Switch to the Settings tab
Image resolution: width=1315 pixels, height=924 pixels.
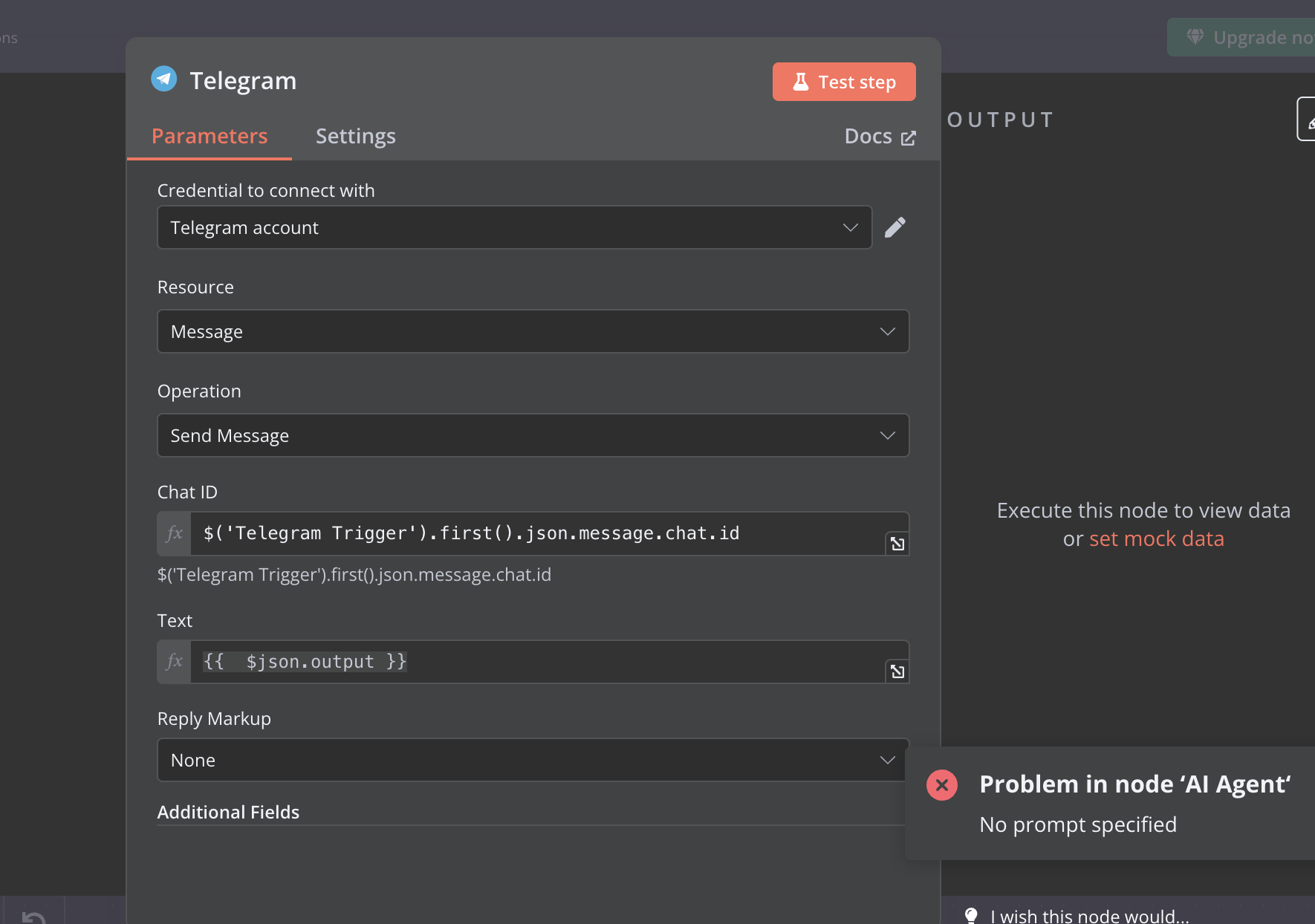356,136
